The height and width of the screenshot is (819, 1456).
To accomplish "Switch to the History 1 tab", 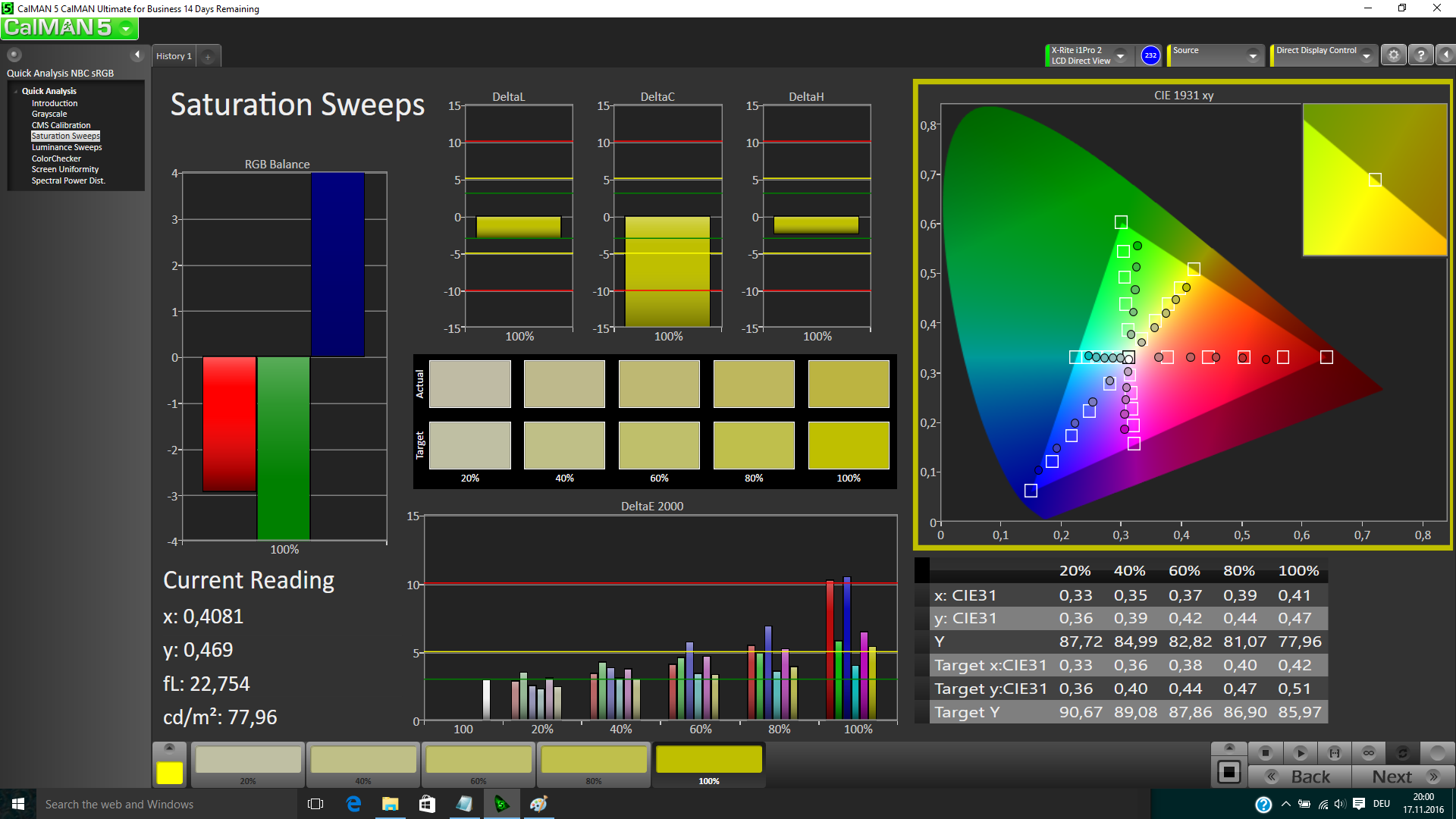I will [x=174, y=56].
